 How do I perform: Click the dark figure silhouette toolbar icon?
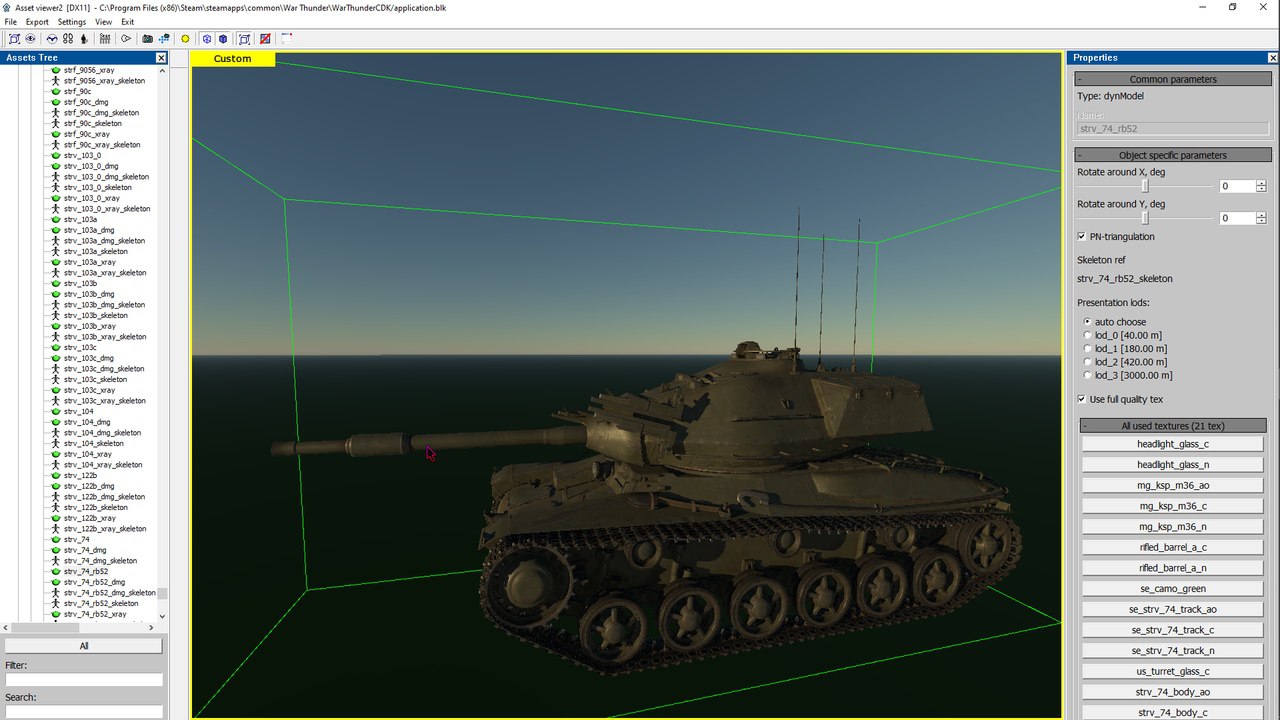coord(84,39)
